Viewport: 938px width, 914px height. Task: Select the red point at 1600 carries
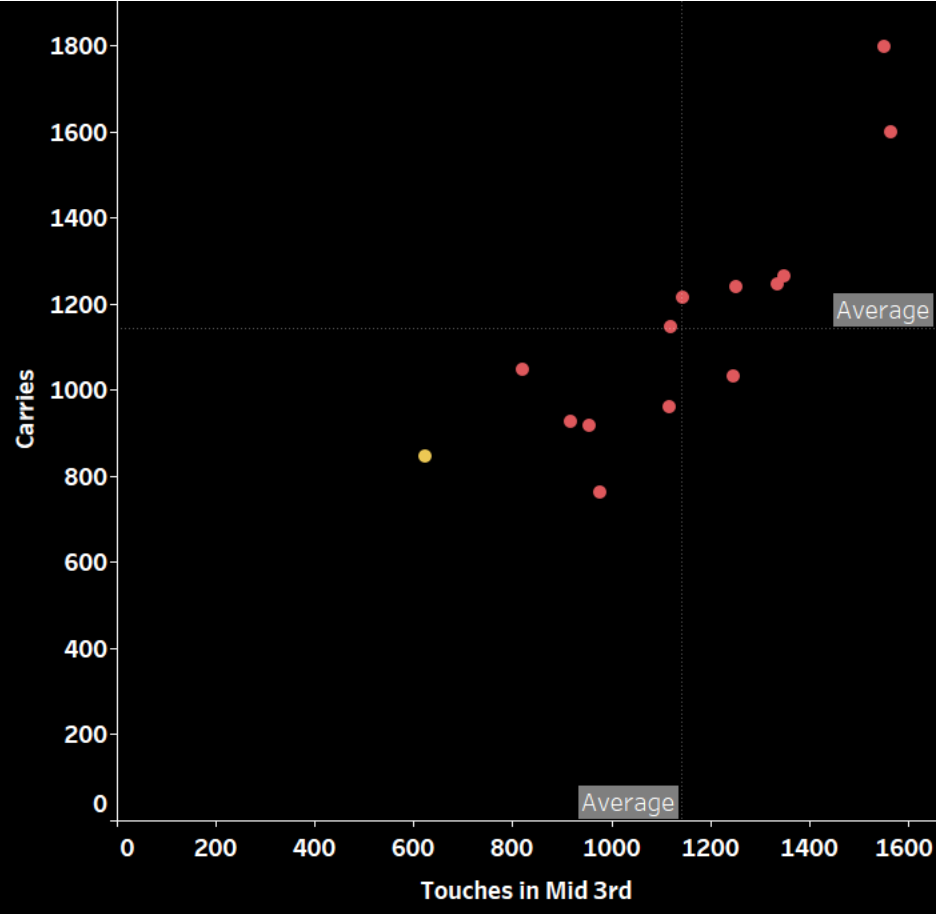(x=890, y=132)
